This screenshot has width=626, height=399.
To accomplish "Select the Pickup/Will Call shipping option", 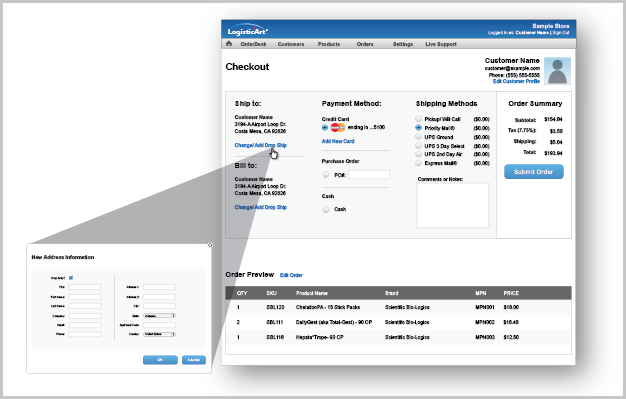I will (x=418, y=119).
